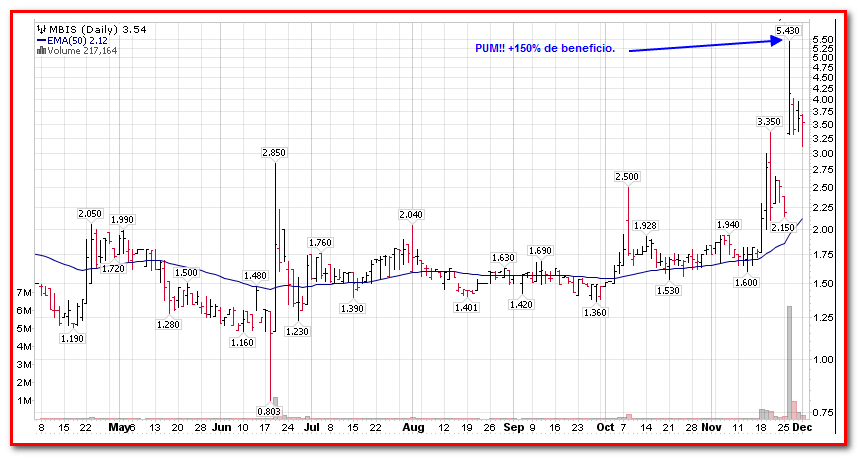Select the "Volume 217,164" legend entry

point(82,51)
